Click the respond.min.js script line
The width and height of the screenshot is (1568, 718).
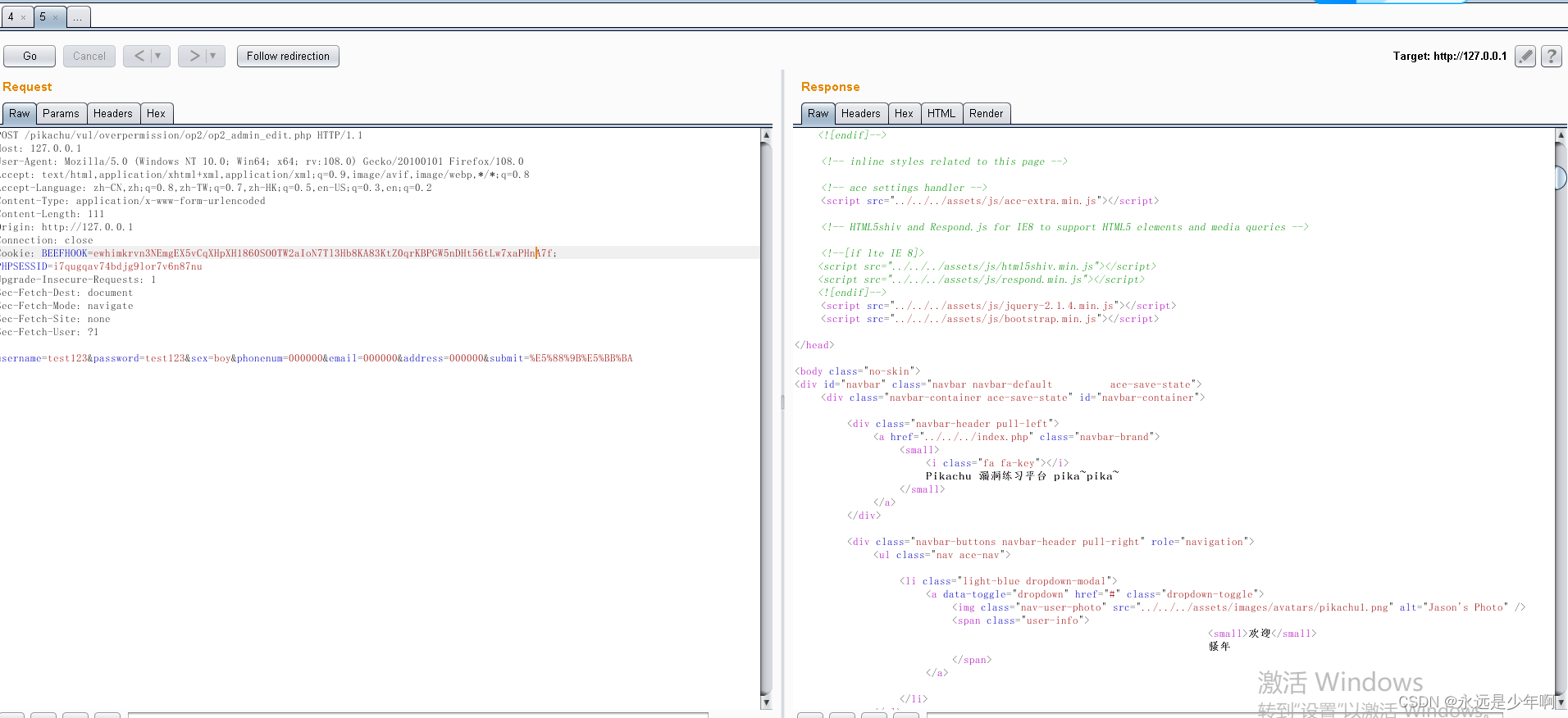[982, 279]
